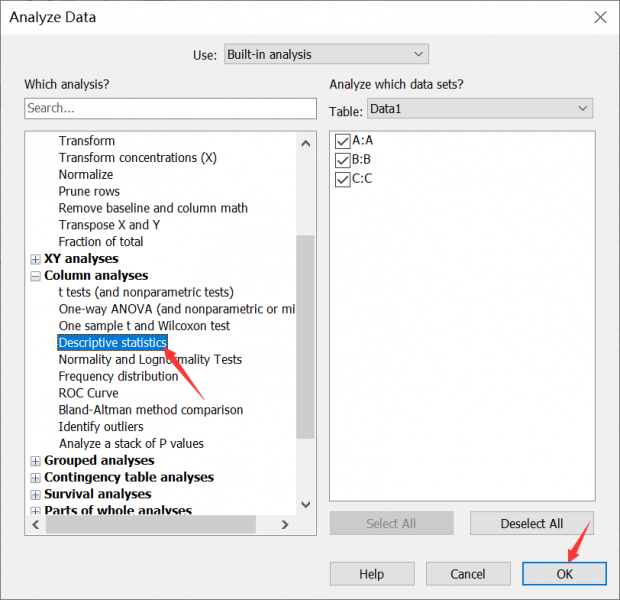The width and height of the screenshot is (620, 600).
Task: Click the horizontal scroll-left arrow
Action: tap(36, 525)
